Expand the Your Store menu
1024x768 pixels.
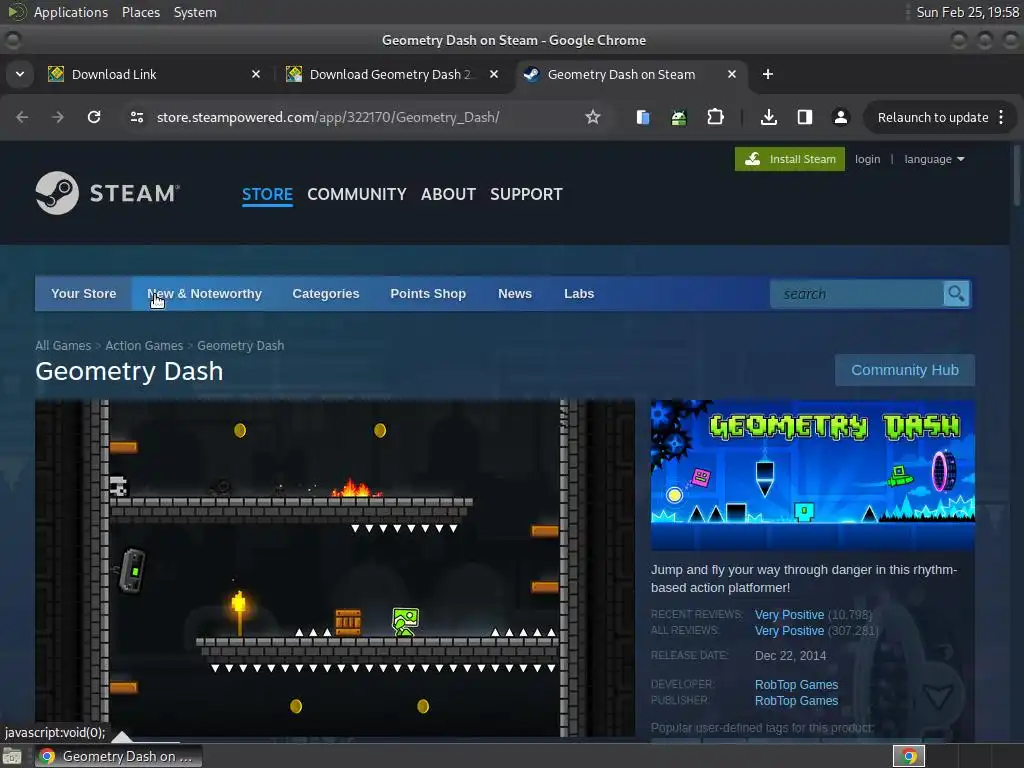point(84,294)
